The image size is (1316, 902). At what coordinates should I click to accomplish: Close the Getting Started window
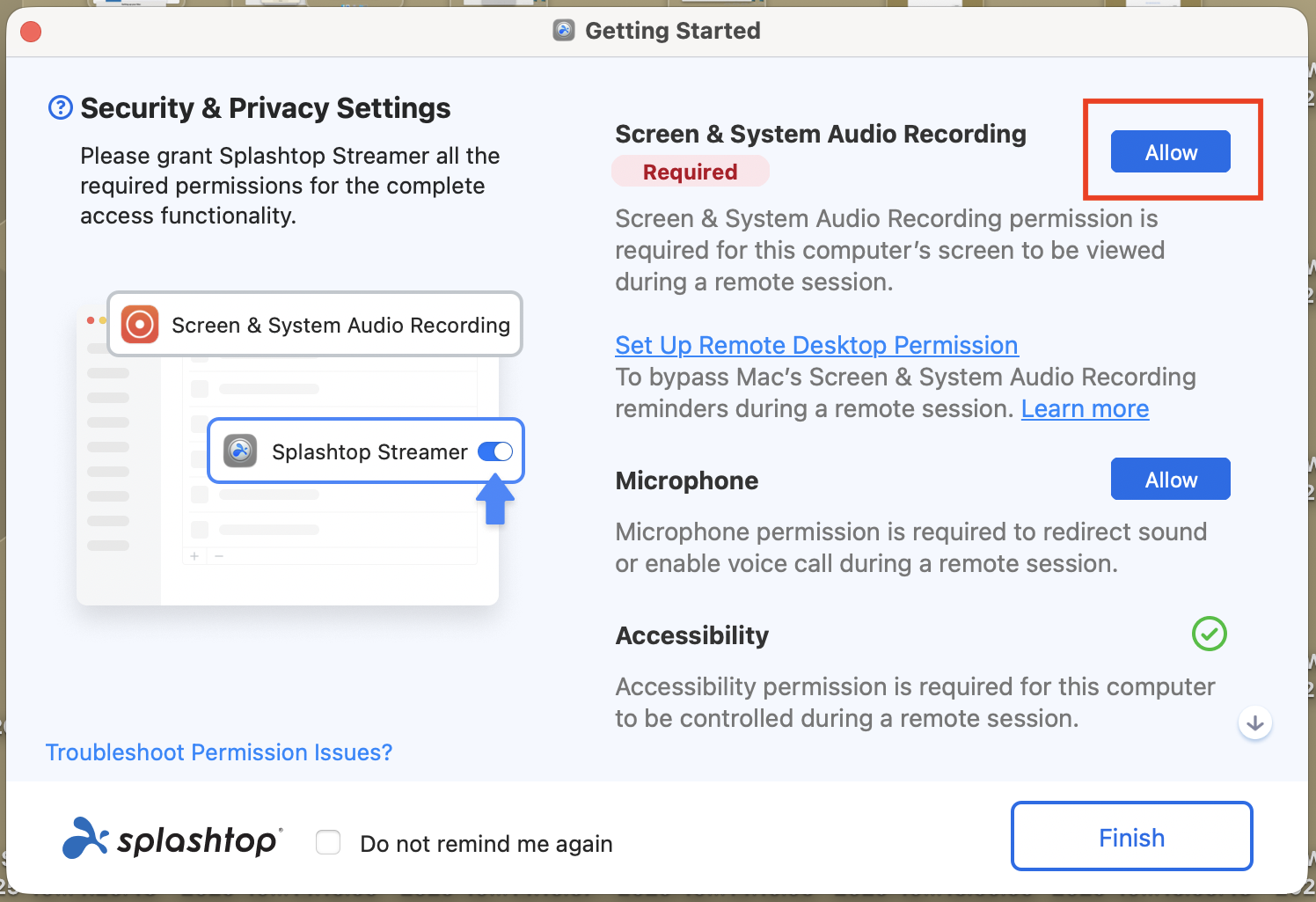tap(31, 32)
